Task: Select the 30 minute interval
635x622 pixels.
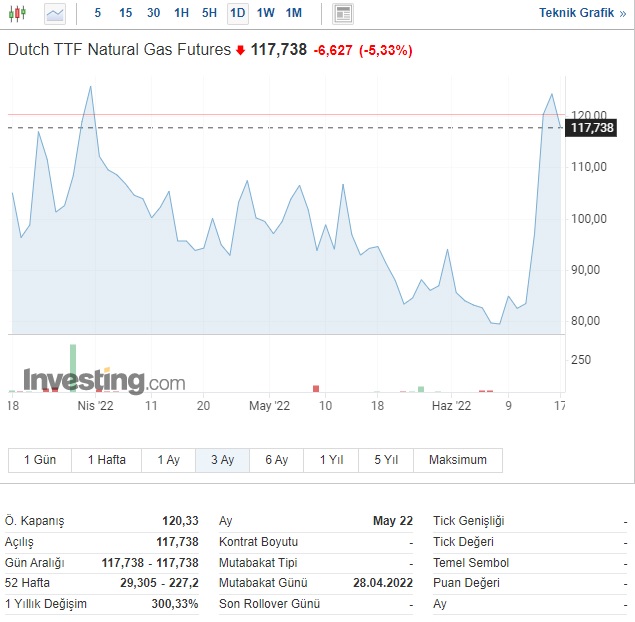Action: 153,13
